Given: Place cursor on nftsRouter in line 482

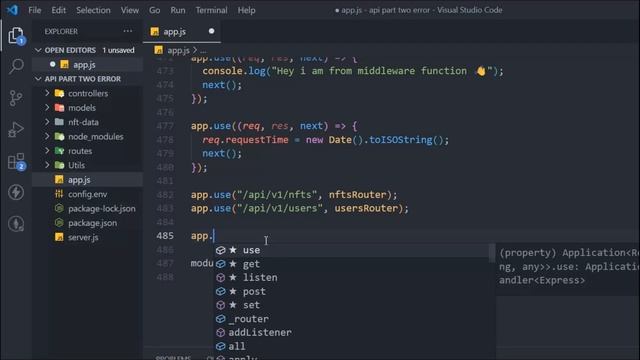Looking at the screenshot, I should 358,195.
